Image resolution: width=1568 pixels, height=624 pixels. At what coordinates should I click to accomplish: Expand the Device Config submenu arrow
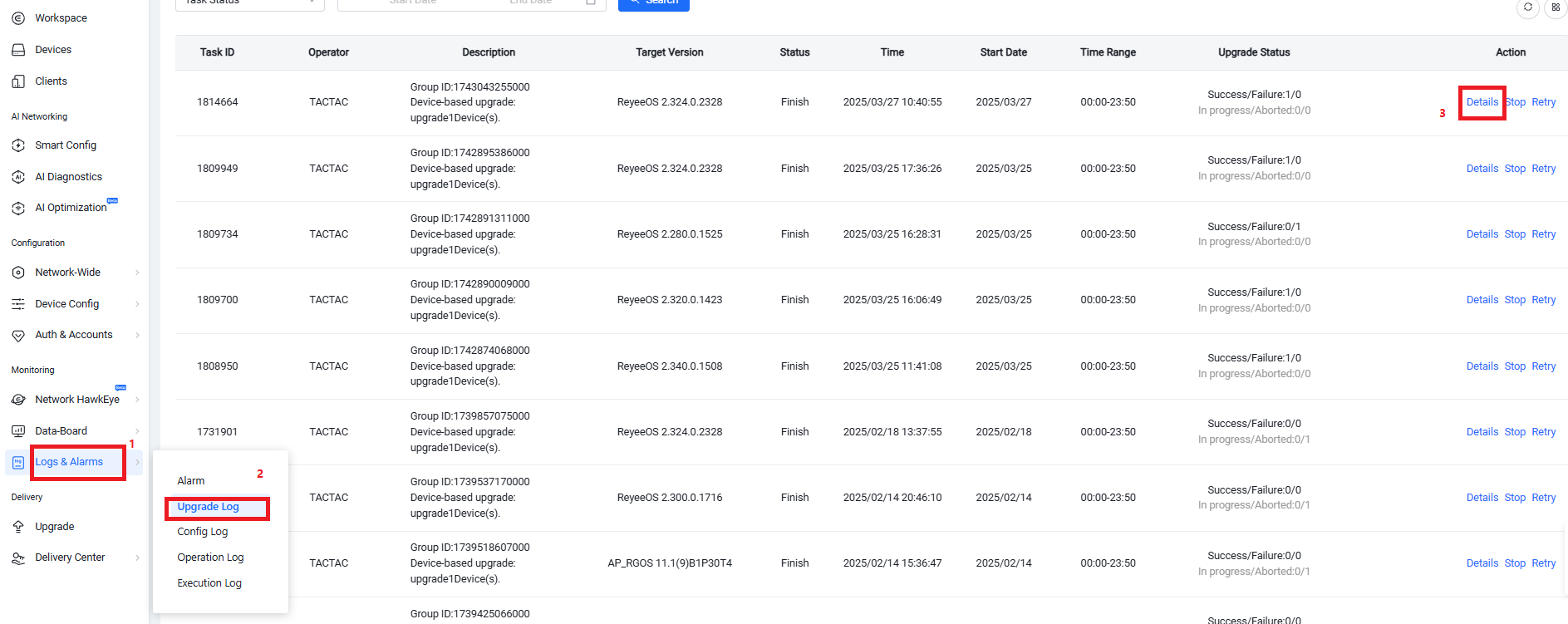(x=137, y=304)
